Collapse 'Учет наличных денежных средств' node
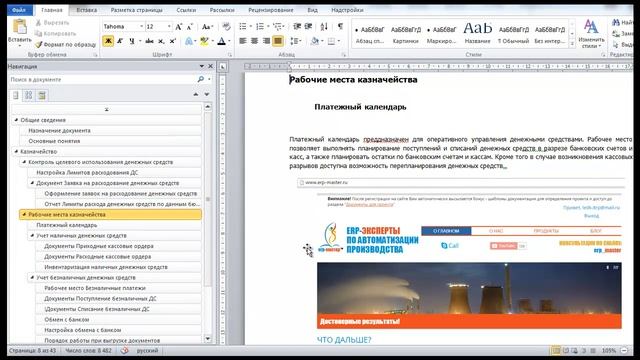The image size is (640, 360). click(32, 236)
